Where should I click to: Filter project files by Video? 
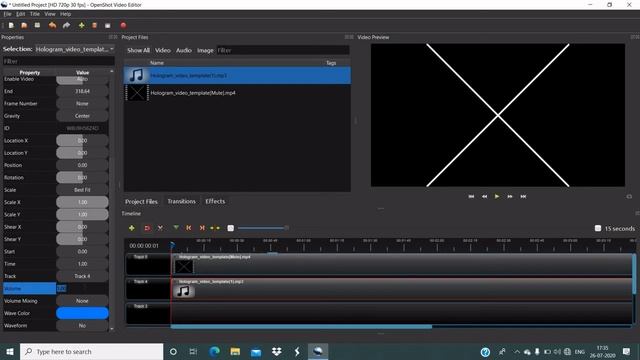(162, 50)
